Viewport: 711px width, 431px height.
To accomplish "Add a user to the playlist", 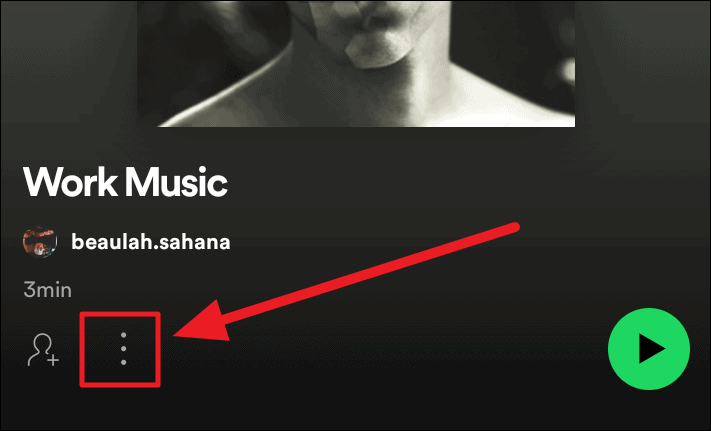I will point(43,349).
